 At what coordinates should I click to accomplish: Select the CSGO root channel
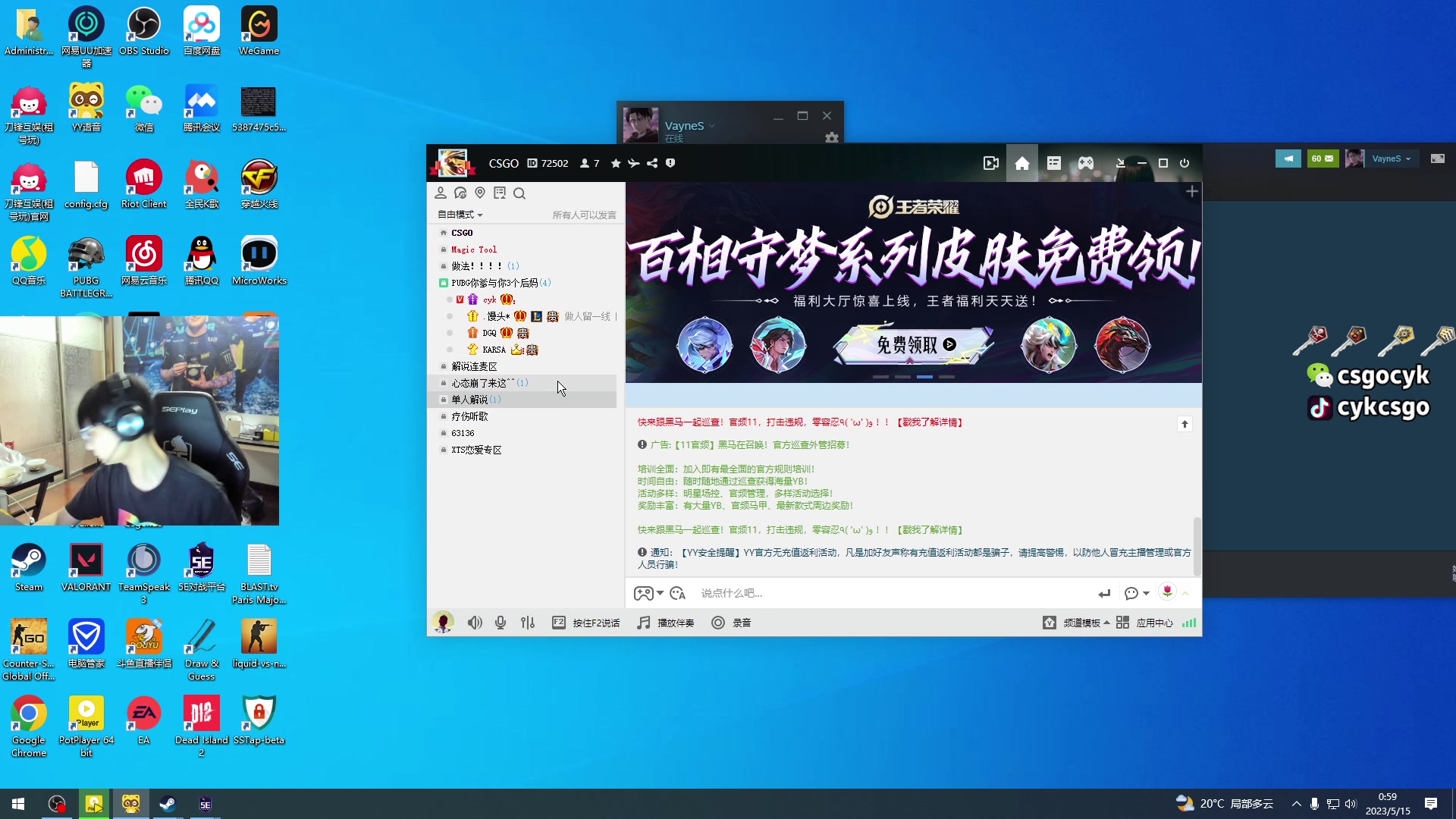click(x=462, y=233)
